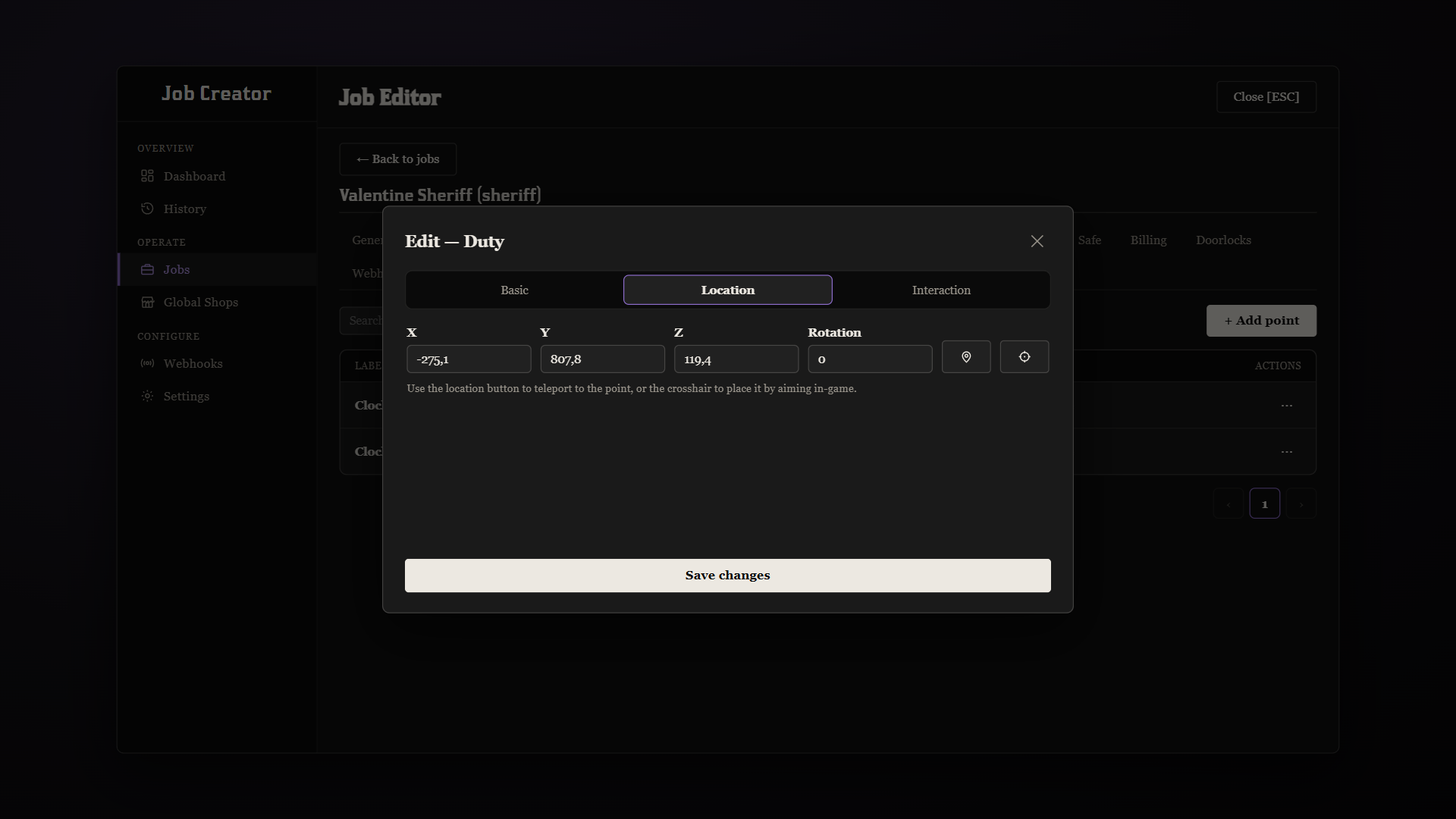This screenshot has height=819, width=1456.
Task: Click Close [ESC] button
Action: pyautogui.click(x=1266, y=97)
